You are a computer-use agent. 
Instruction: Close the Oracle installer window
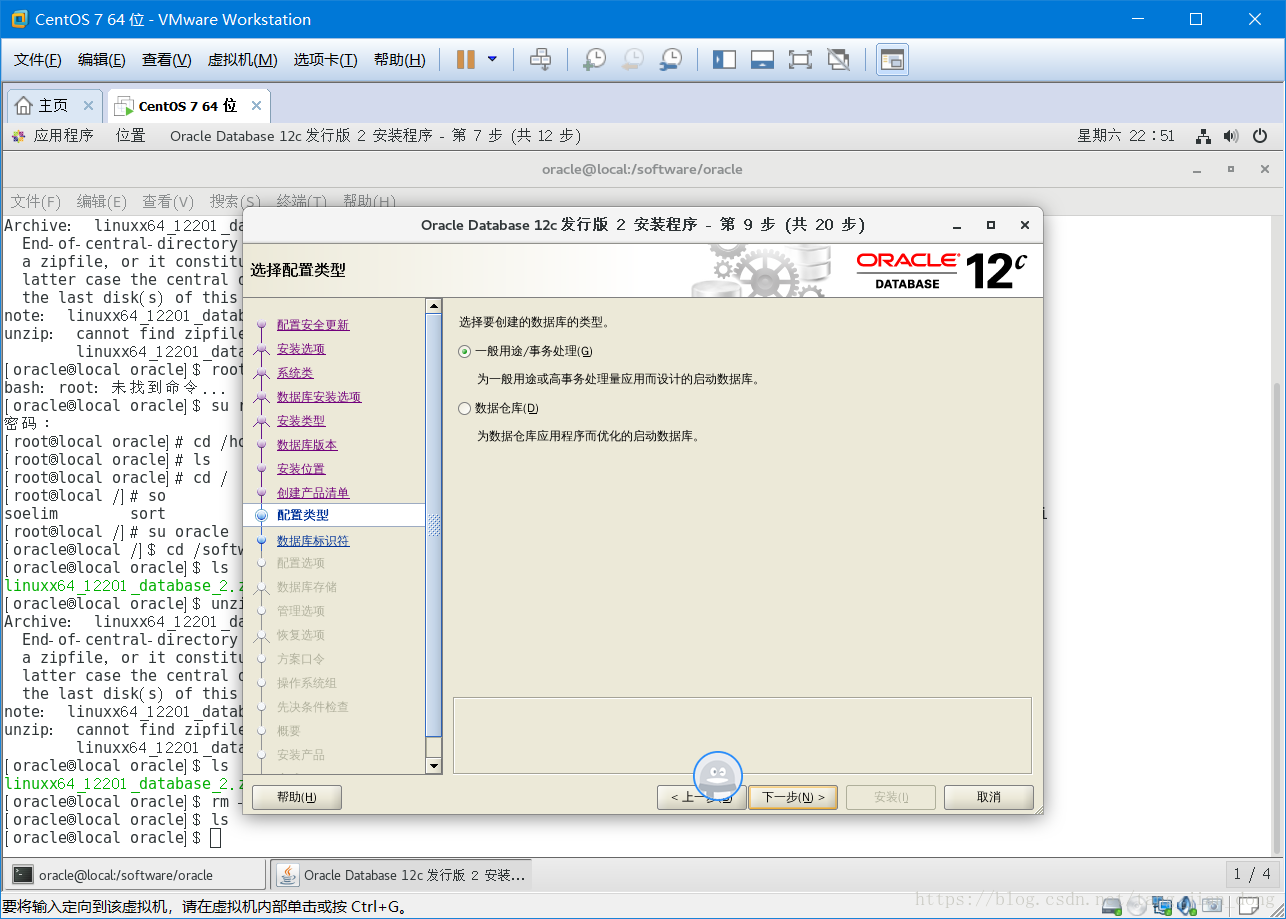[1025, 225]
